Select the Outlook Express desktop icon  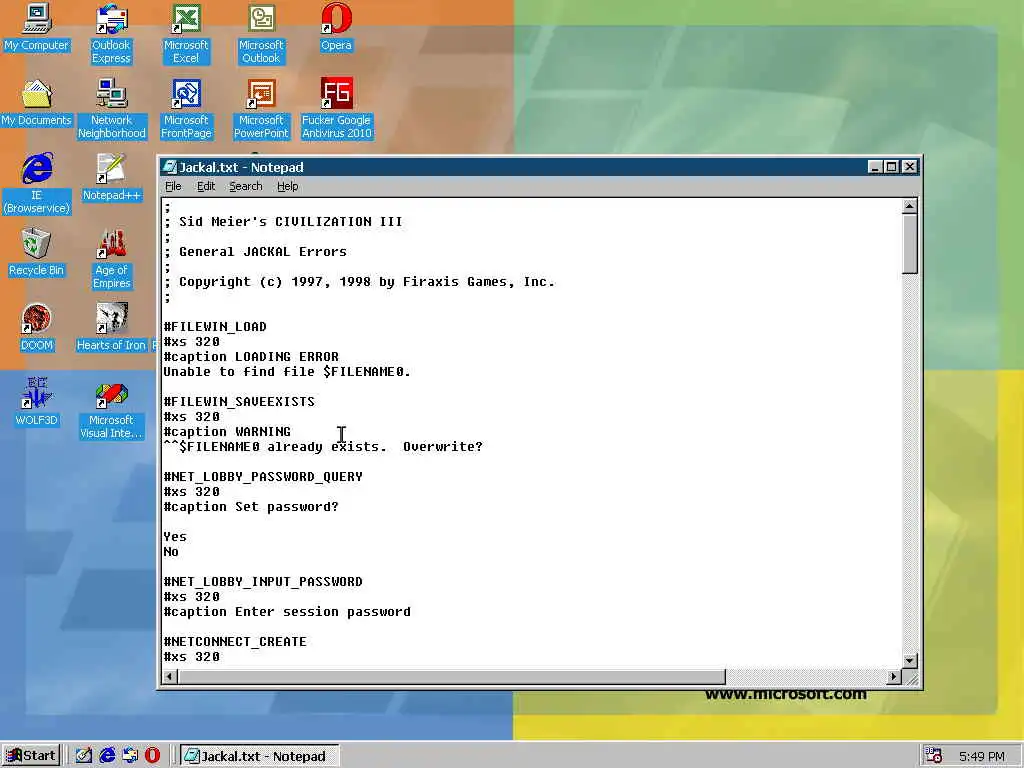coord(111,34)
